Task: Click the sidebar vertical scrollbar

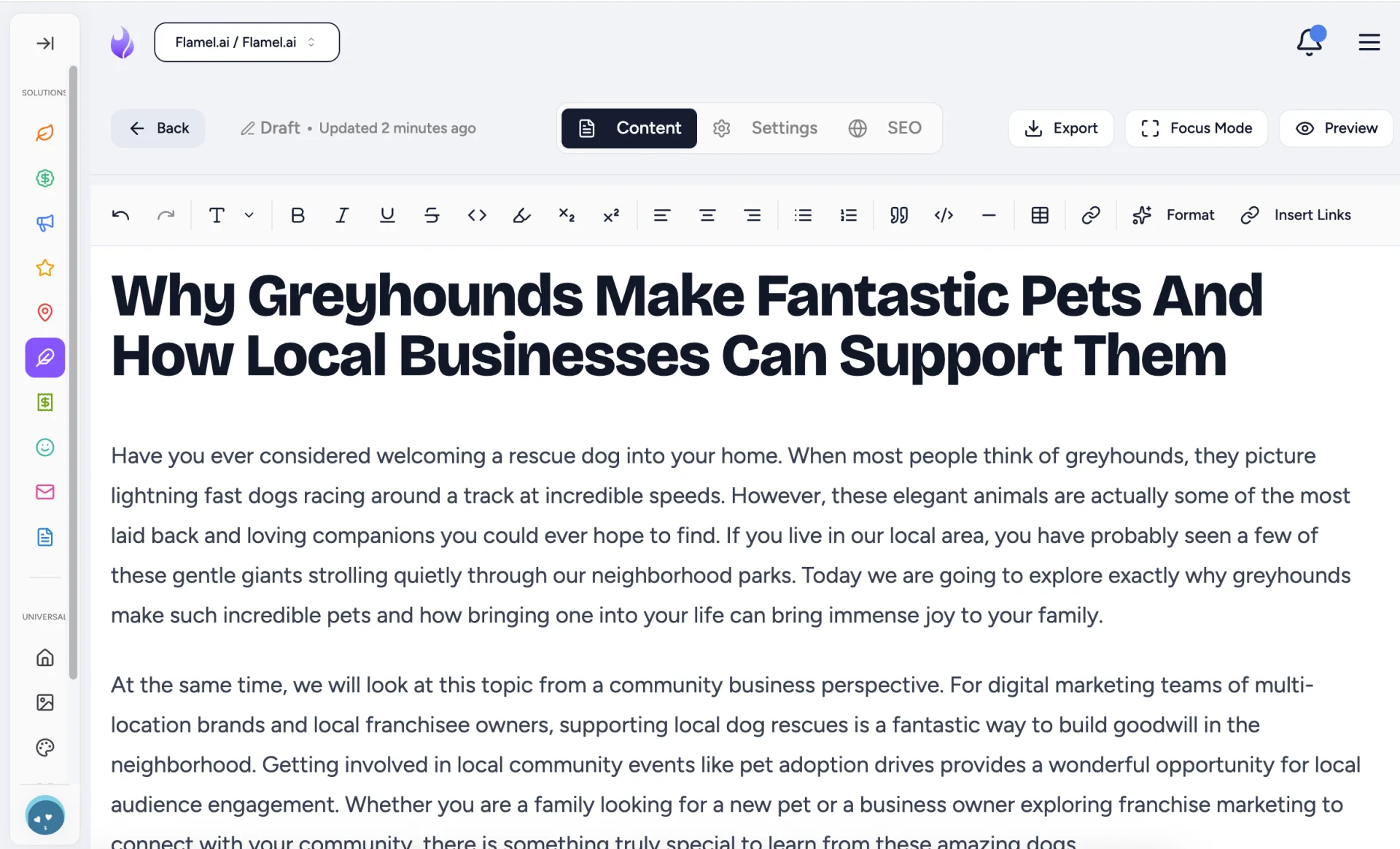Action: (73, 372)
